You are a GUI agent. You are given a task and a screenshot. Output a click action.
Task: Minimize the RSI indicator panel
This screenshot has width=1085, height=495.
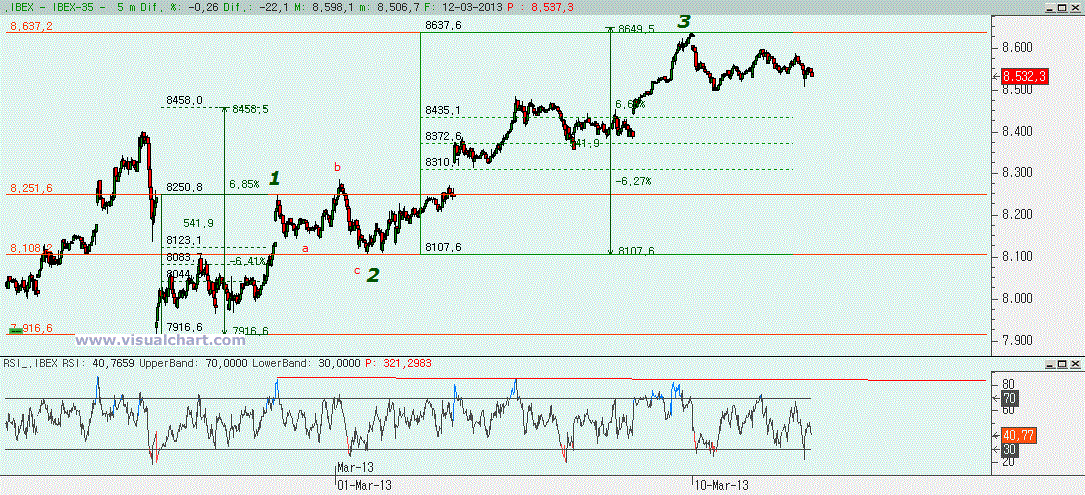1048,363
